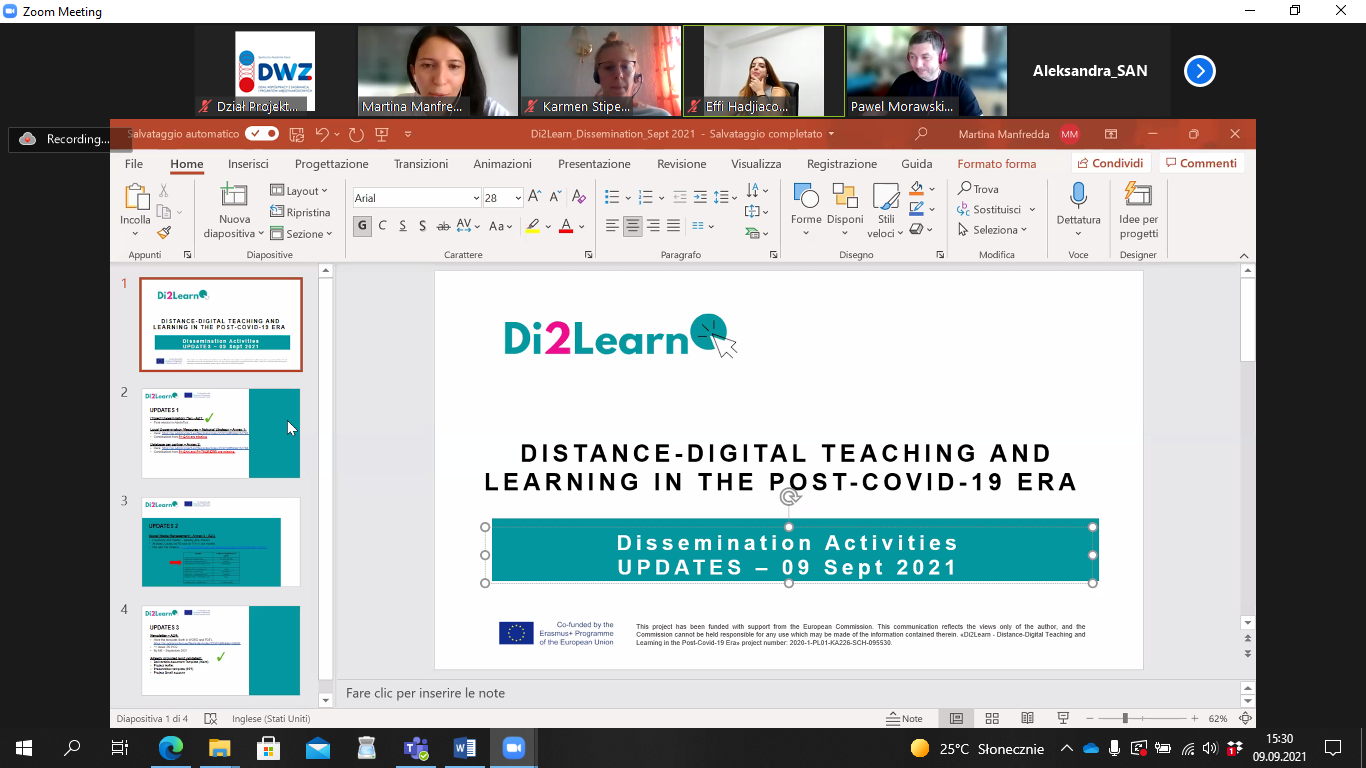1366x768 pixels.
Task: Toggle text shadow formatting
Action: pos(423,226)
